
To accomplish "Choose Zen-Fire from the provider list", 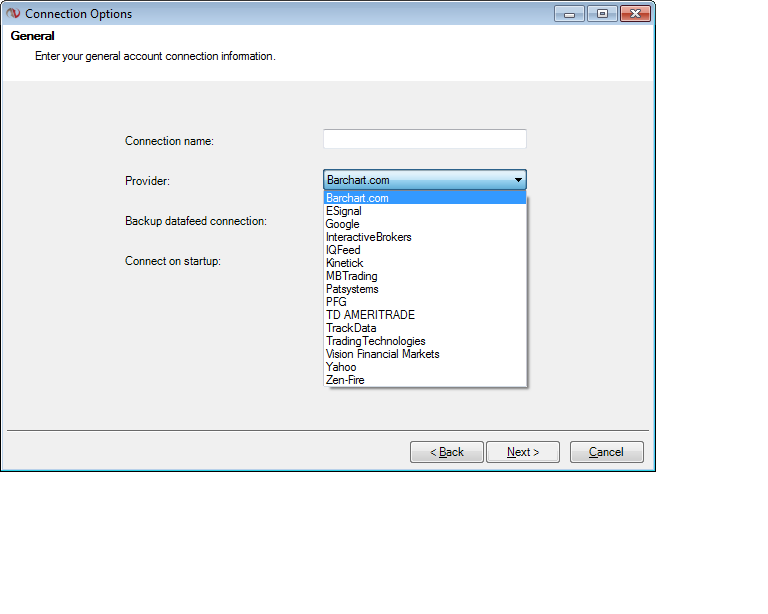I will (x=425, y=380).
